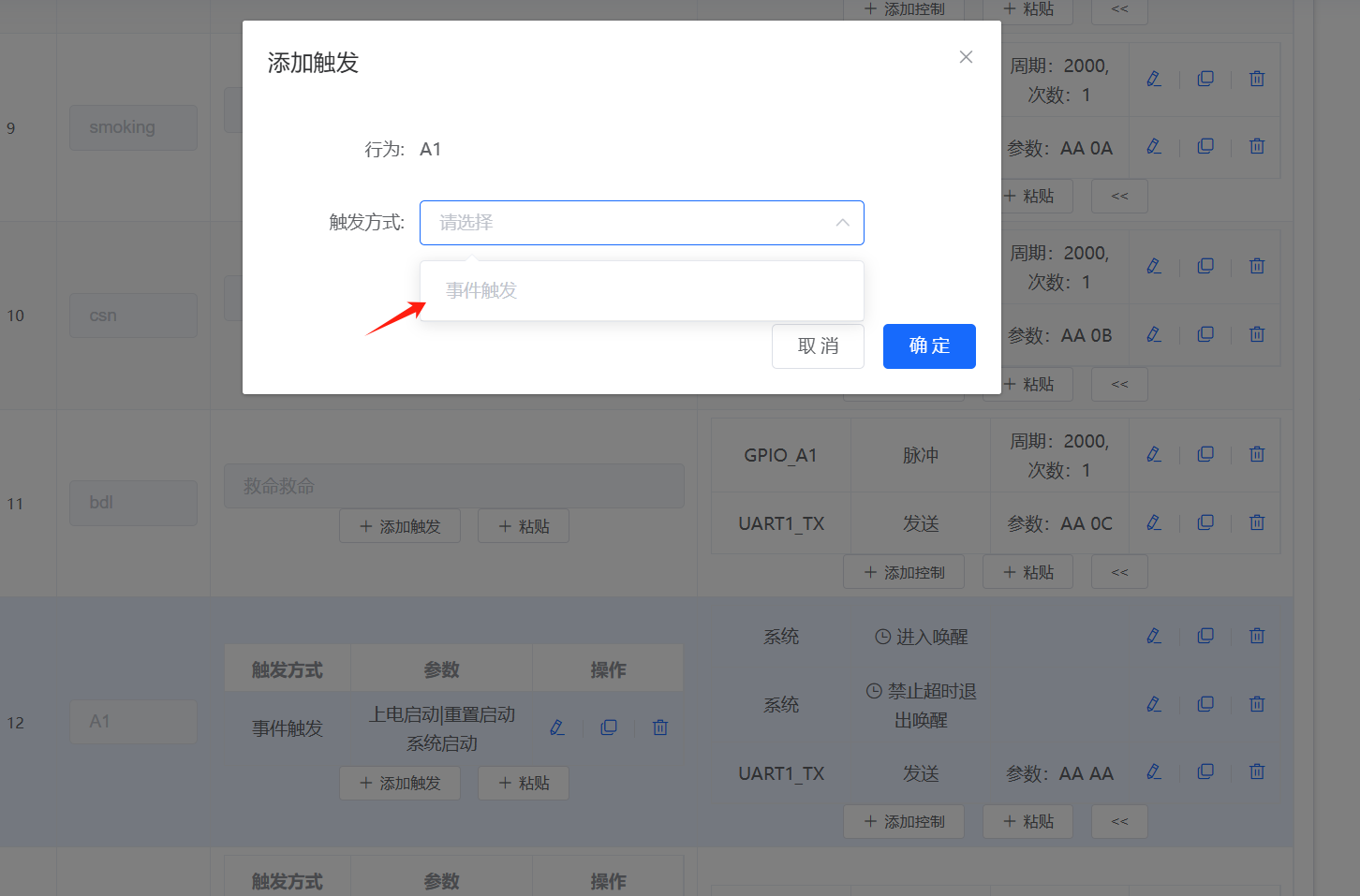Copy the GPIO_A1 周期 2000 control
Image resolution: width=1360 pixels, height=896 pixels.
tap(1205, 454)
